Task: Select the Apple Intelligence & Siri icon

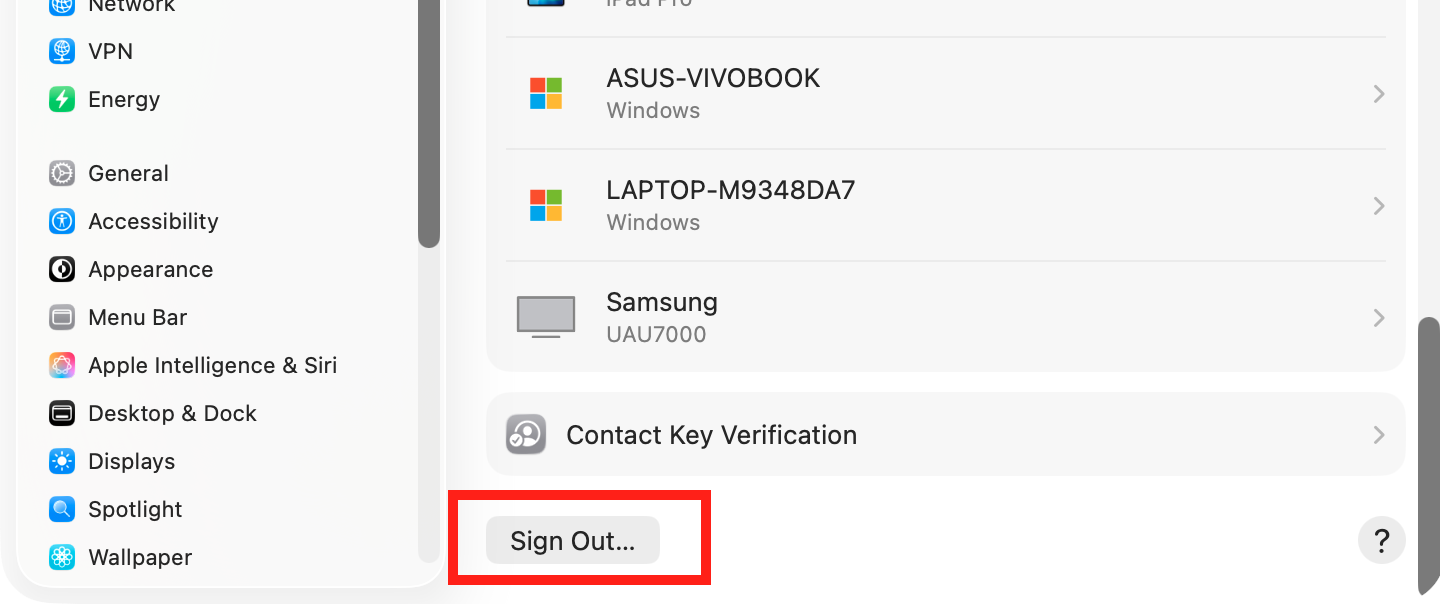Action: [x=61, y=365]
